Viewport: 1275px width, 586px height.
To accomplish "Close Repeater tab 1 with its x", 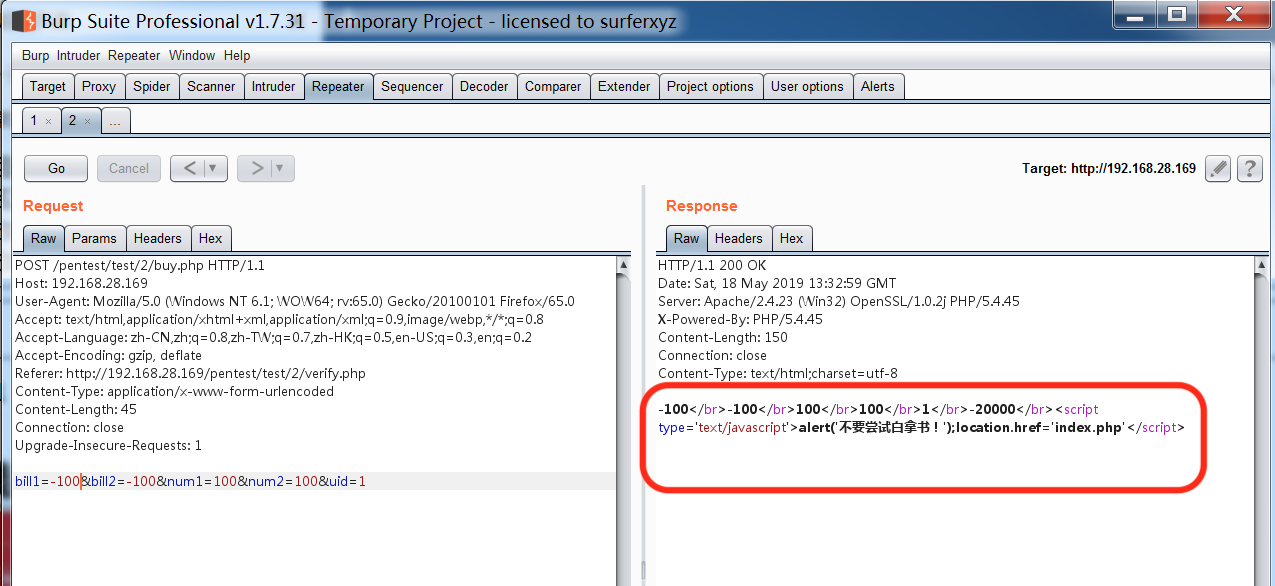I will coord(48,121).
